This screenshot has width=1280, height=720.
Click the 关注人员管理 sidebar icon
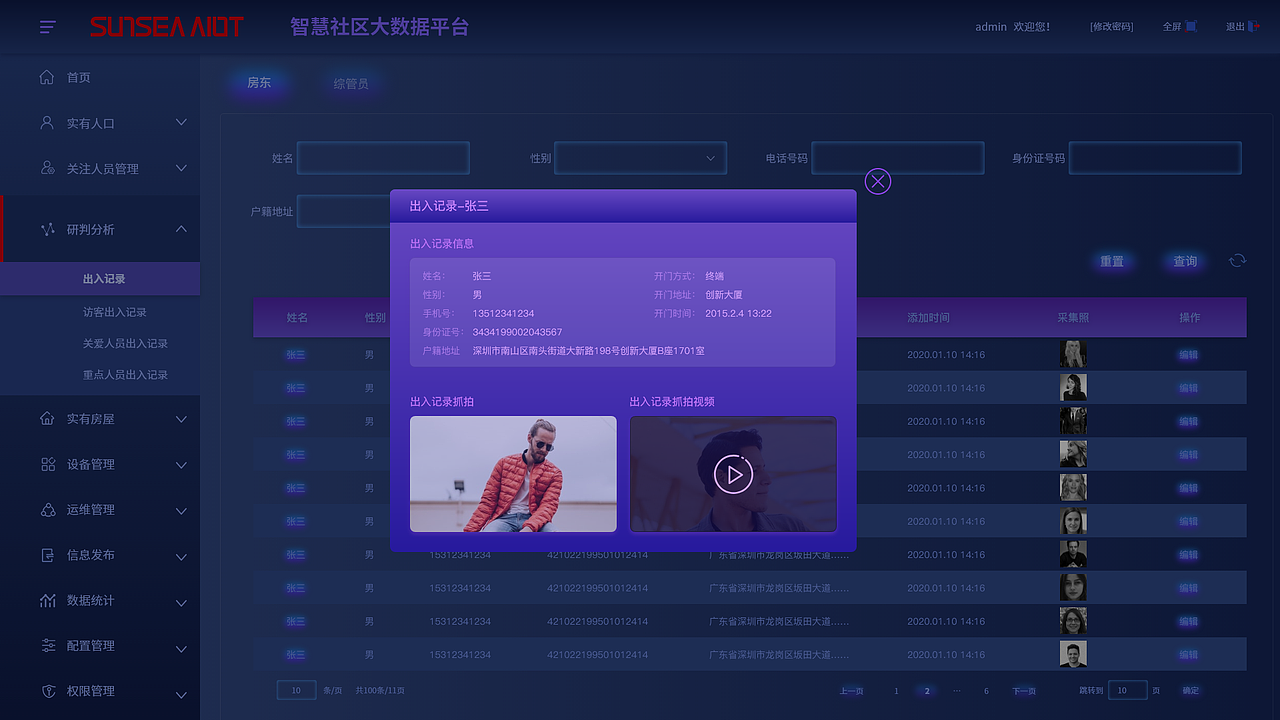click(47, 168)
